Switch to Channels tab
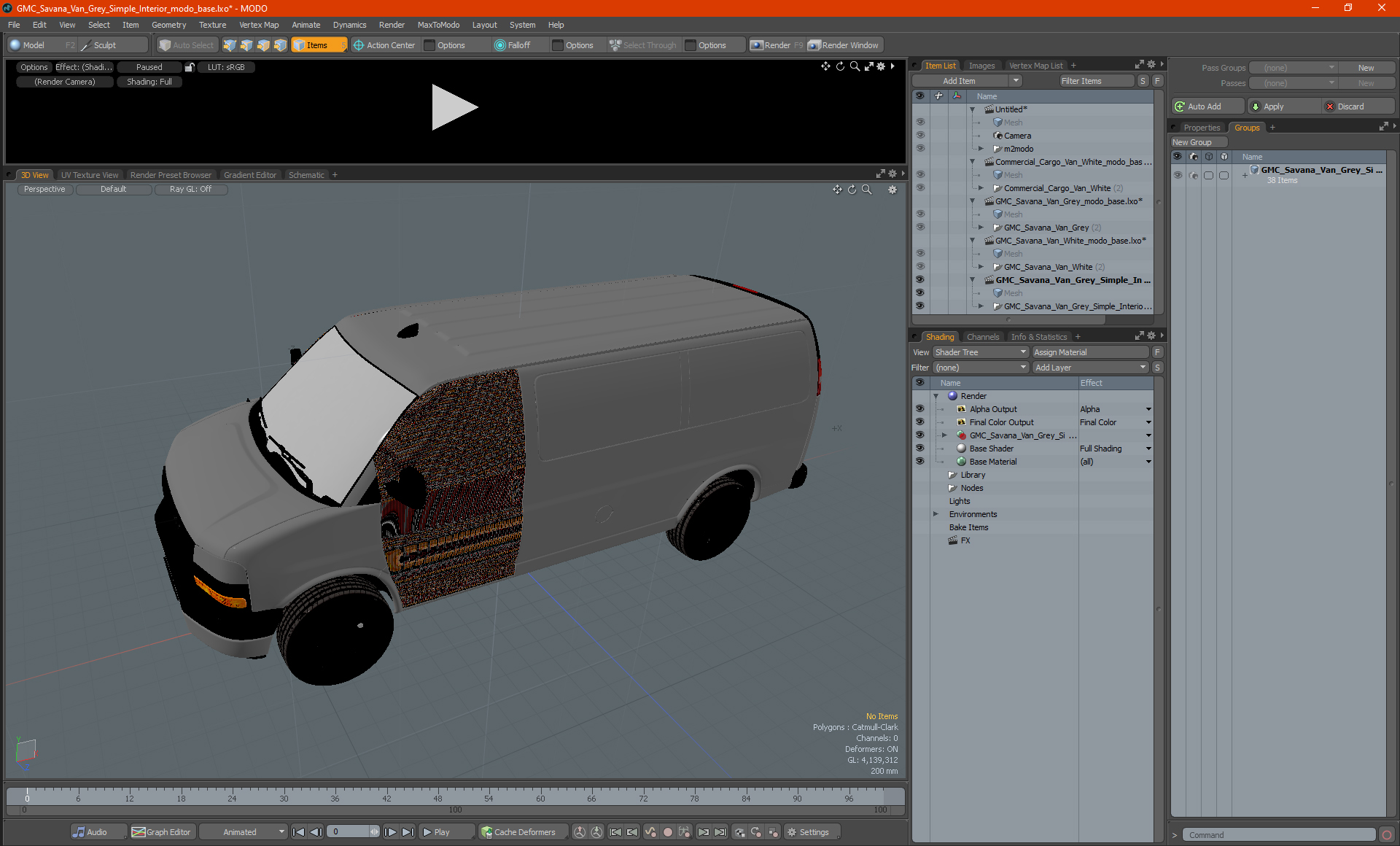The height and width of the screenshot is (846, 1400). click(x=982, y=337)
